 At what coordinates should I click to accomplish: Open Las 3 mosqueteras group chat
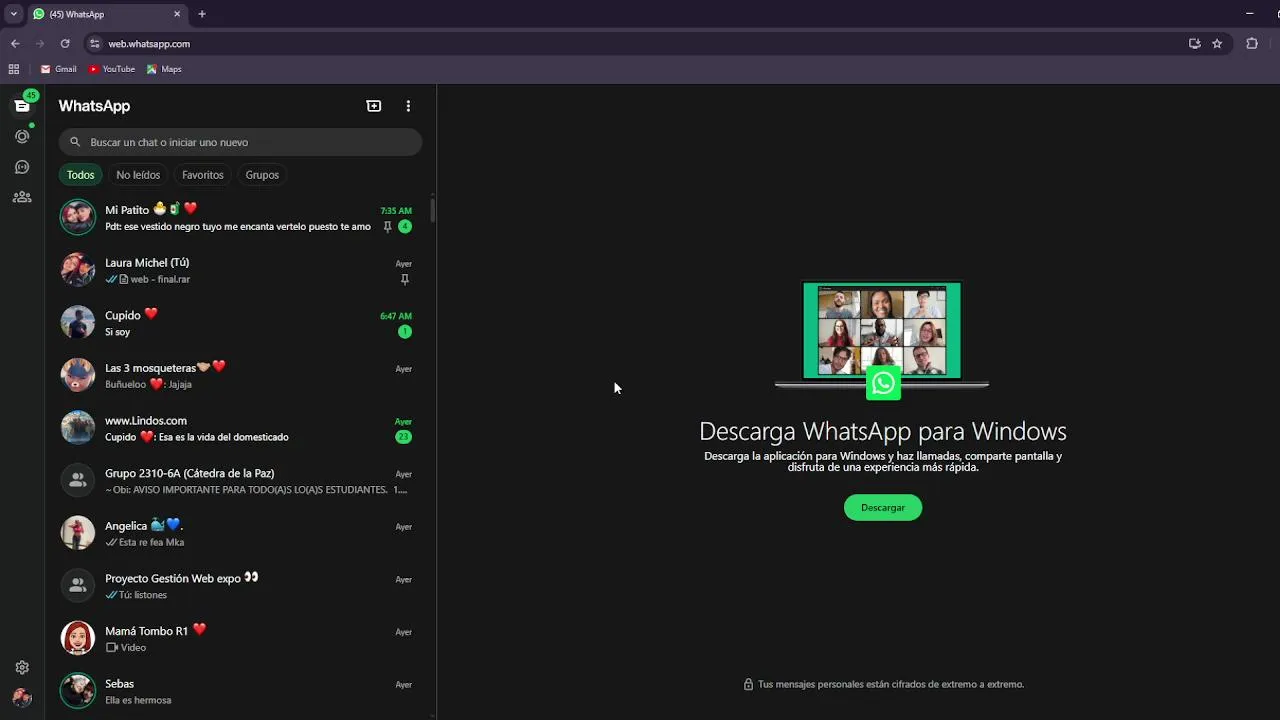pyautogui.click(x=238, y=375)
